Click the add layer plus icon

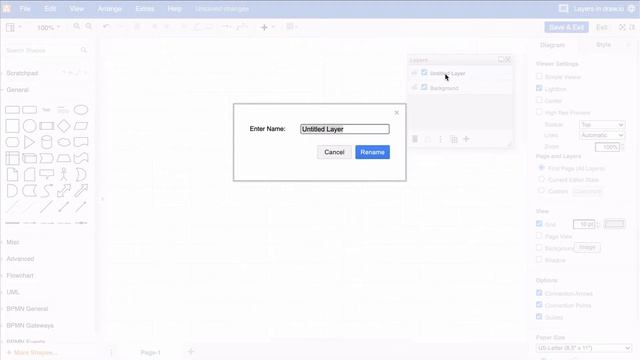[466, 139]
